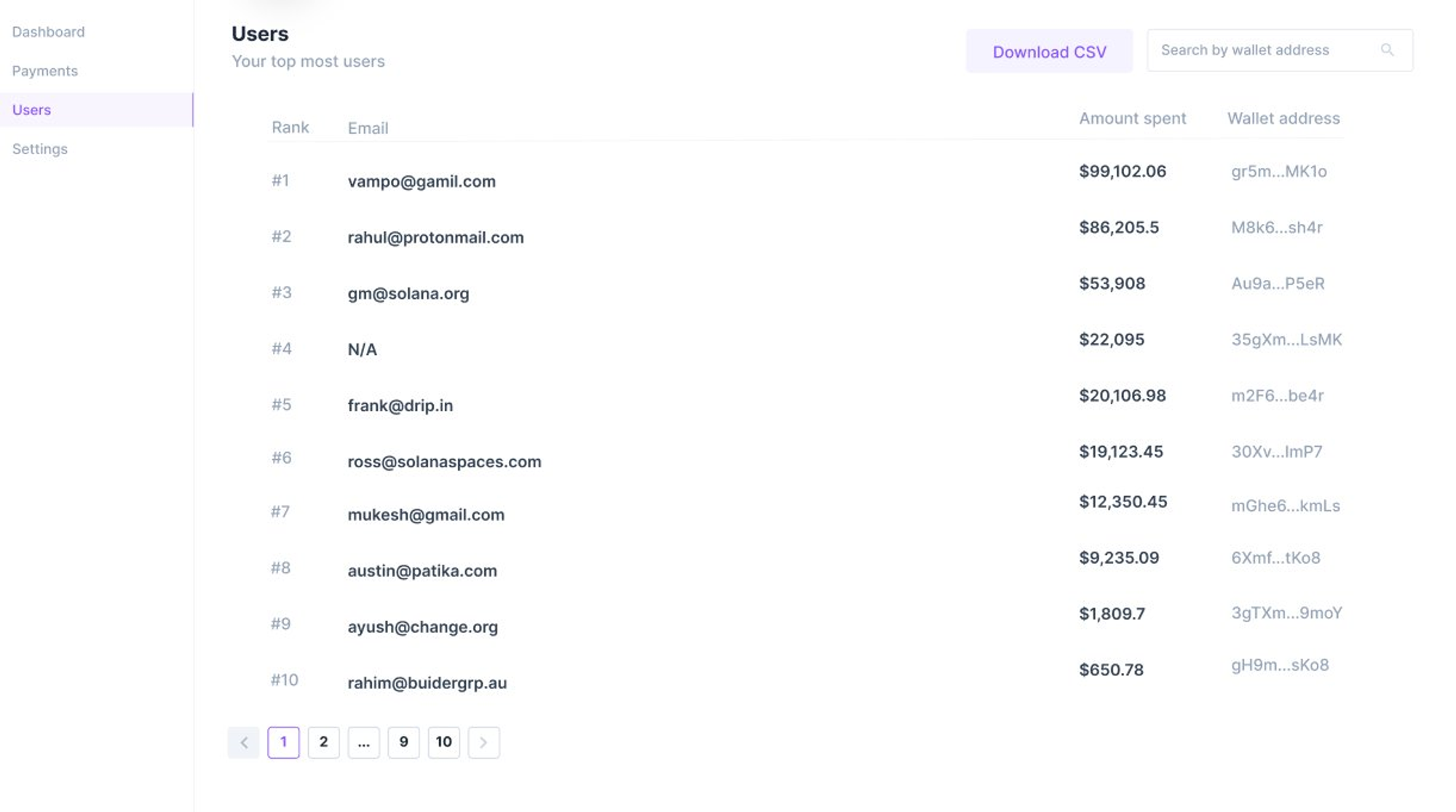Viewport: 1456px width, 812px height.
Task: Click the search magnifier icon
Action: [x=1387, y=49]
